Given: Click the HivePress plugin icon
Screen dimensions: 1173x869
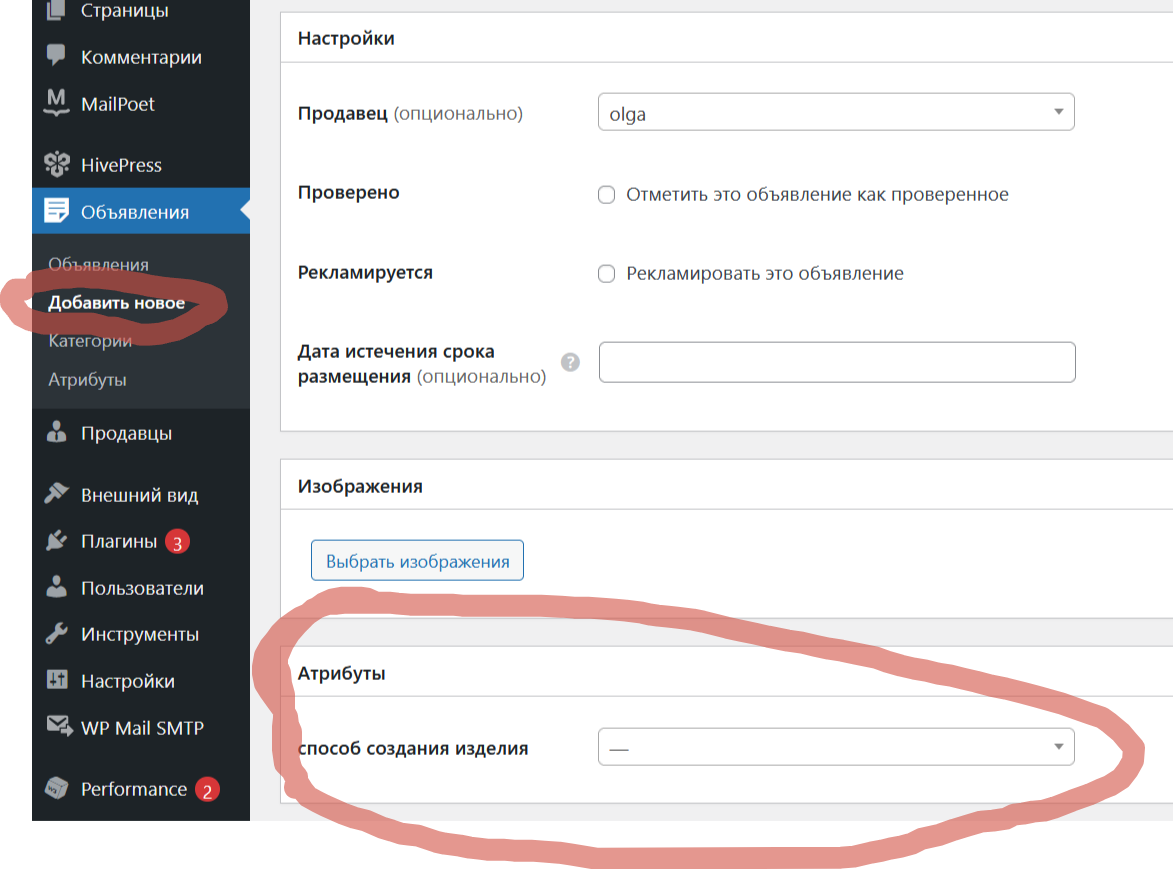Looking at the screenshot, I should click(57, 164).
